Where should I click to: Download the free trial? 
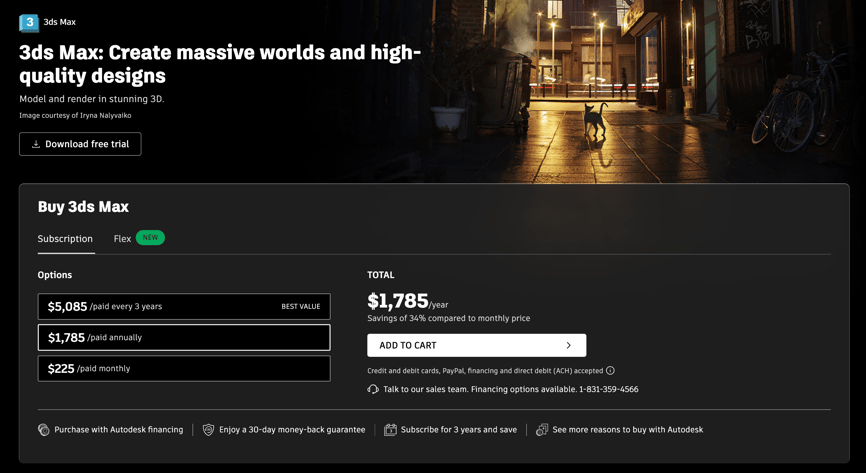[80, 144]
